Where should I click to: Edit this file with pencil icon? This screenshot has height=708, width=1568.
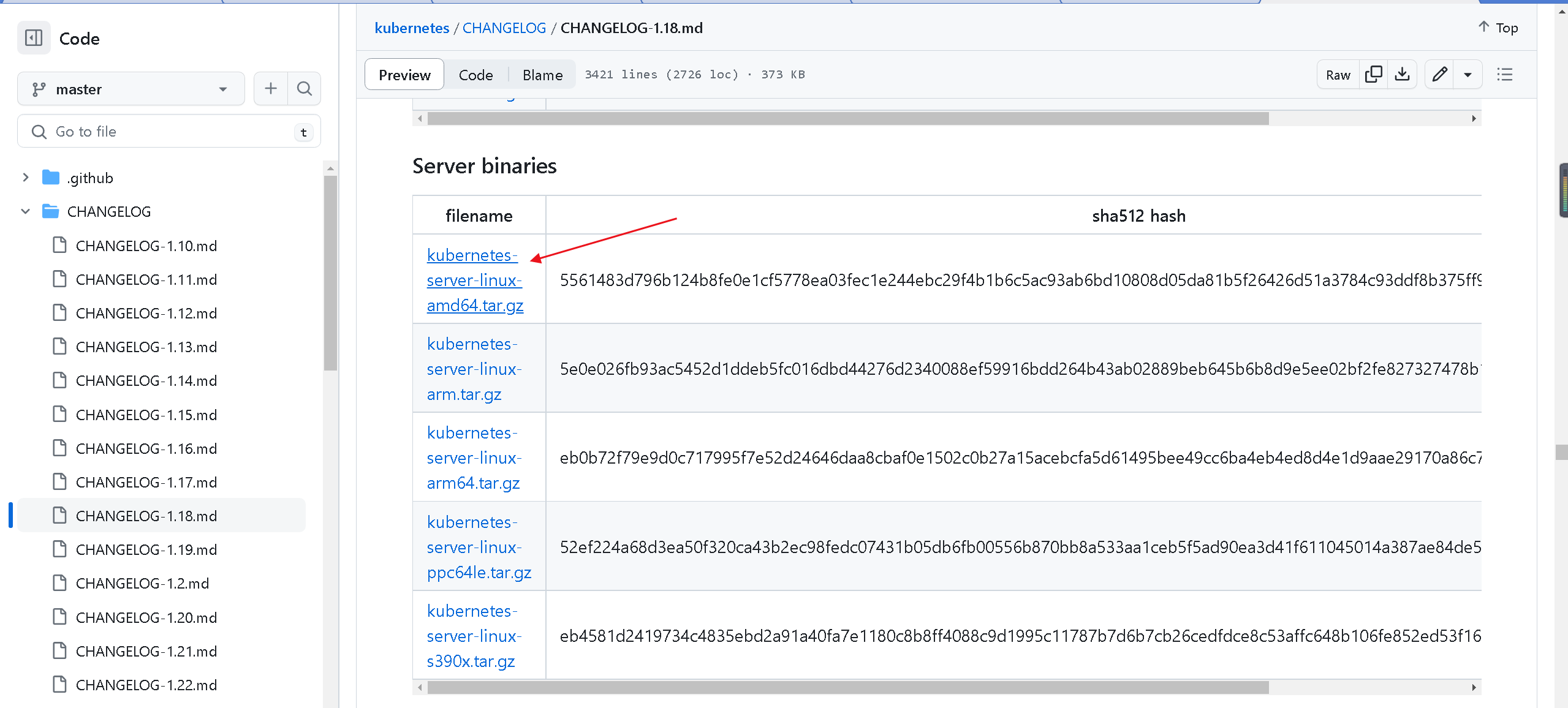click(1440, 75)
